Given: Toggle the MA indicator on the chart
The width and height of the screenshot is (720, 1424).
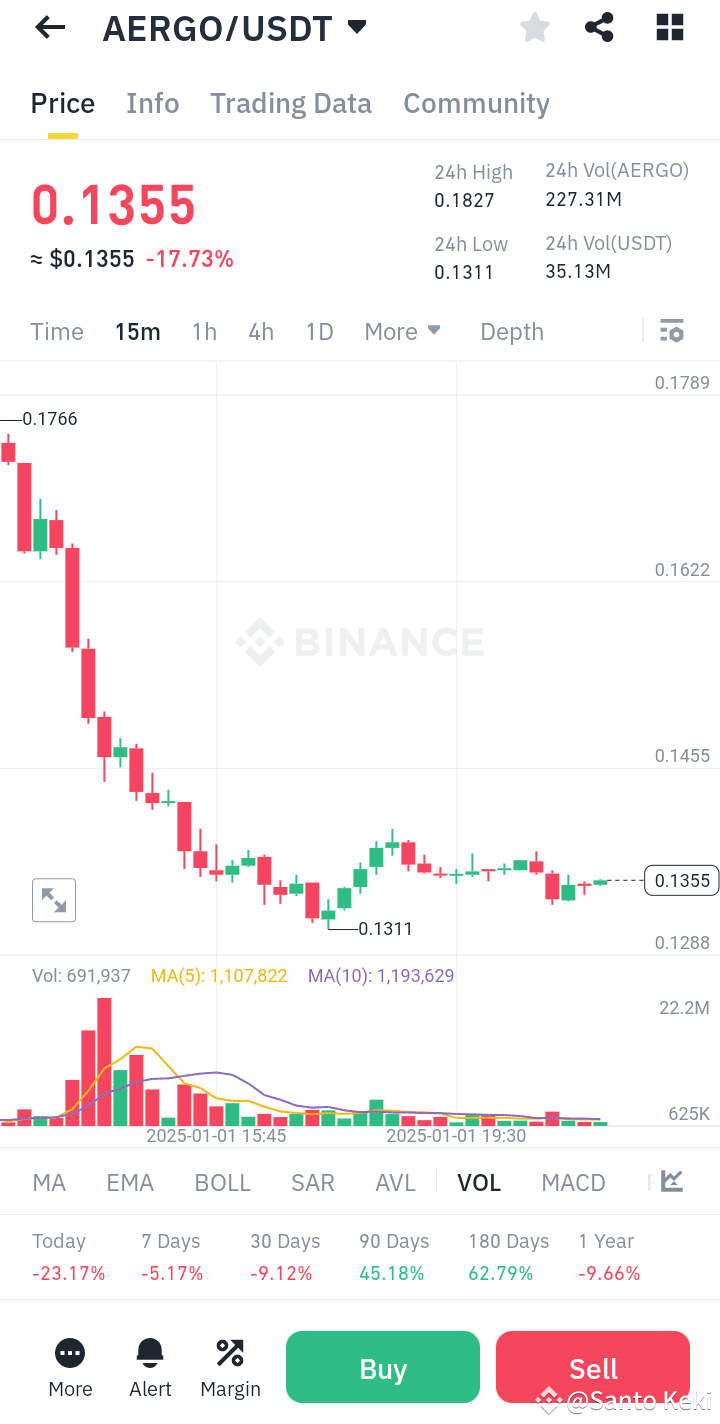Looking at the screenshot, I should pyautogui.click(x=48, y=1181).
